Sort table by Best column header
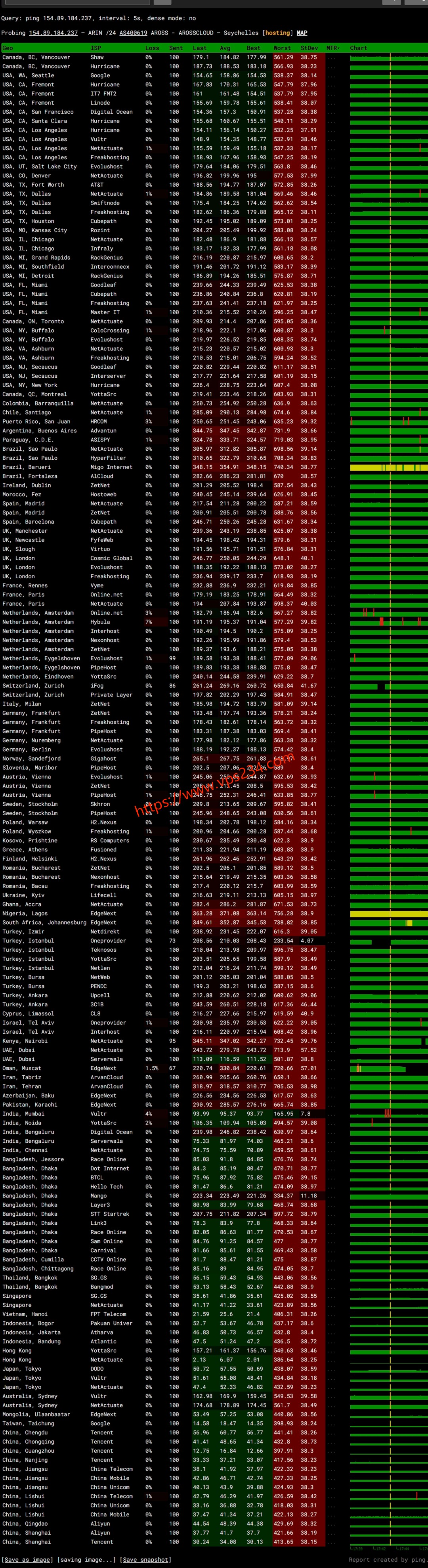 click(253, 48)
